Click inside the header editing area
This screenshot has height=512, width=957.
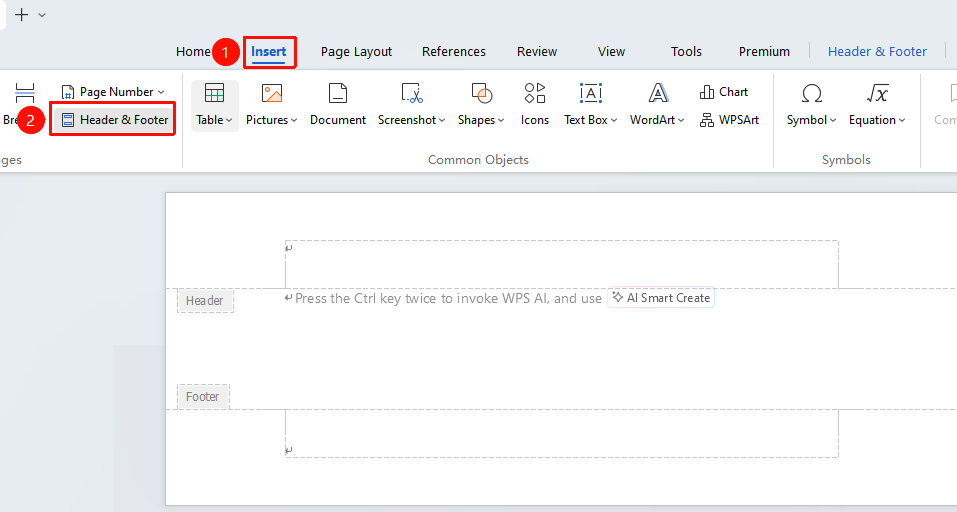pos(562,264)
